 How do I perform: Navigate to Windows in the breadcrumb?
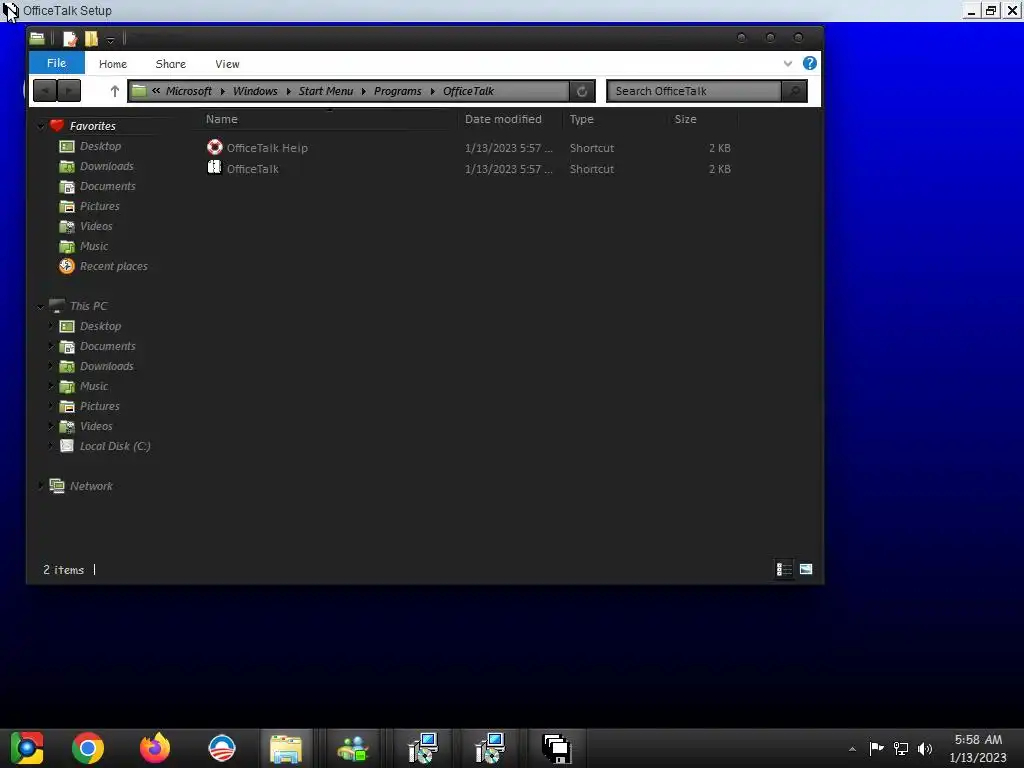click(255, 91)
